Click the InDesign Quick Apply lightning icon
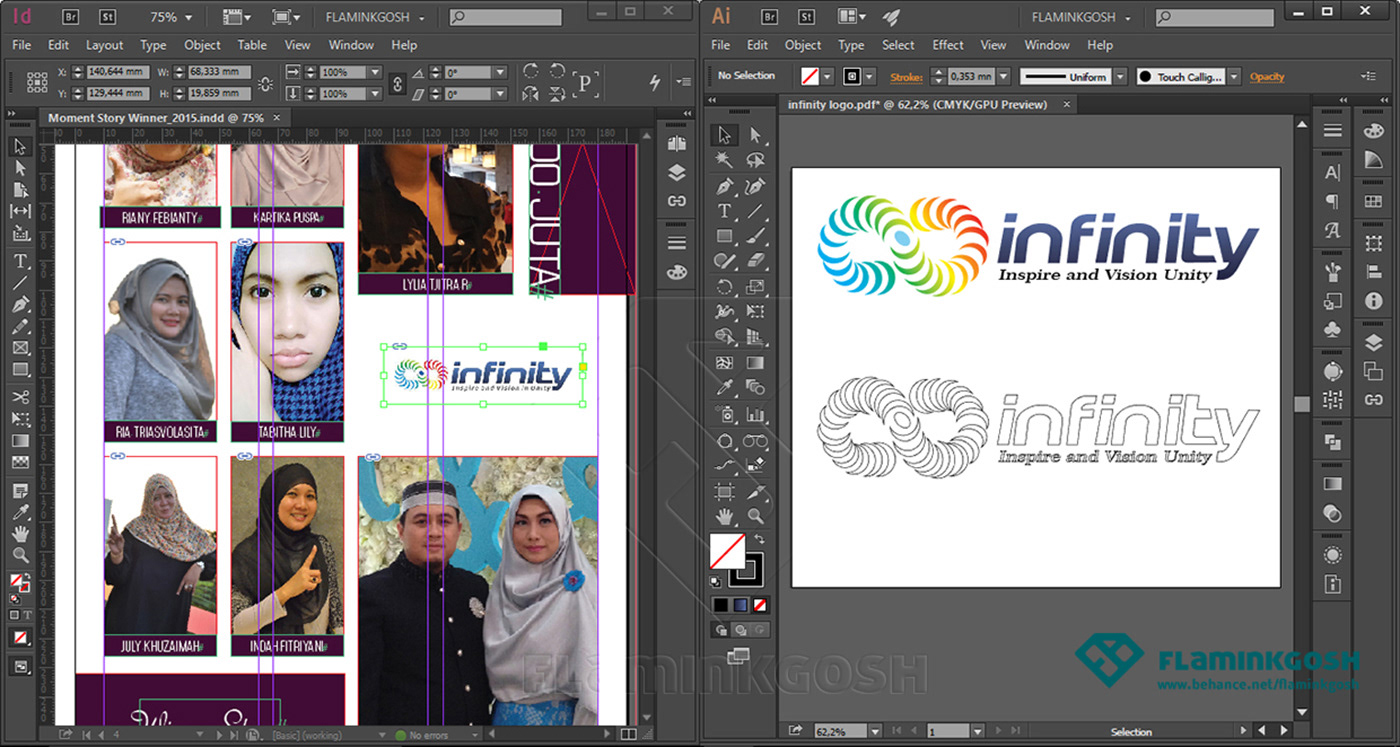 (656, 82)
